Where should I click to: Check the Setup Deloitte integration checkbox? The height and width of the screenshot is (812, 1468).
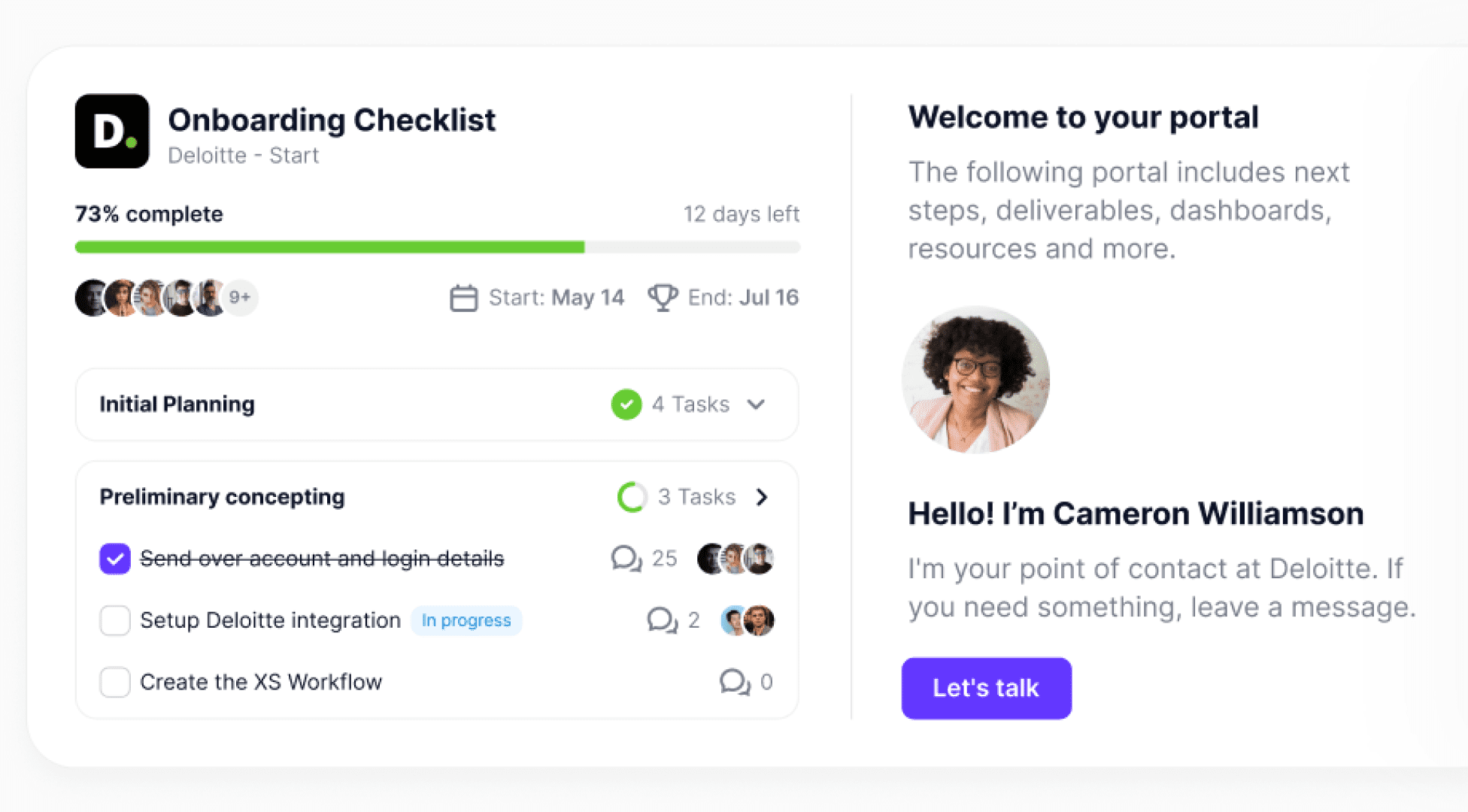click(x=115, y=620)
